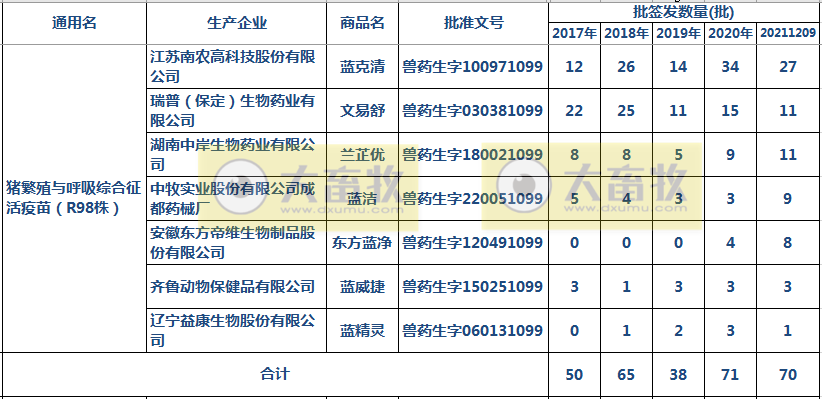The height and width of the screenshot is (399, 822).
Task: Click company cell 瑞普（保定）生物药业有限公司
Action: click(237, 111)
